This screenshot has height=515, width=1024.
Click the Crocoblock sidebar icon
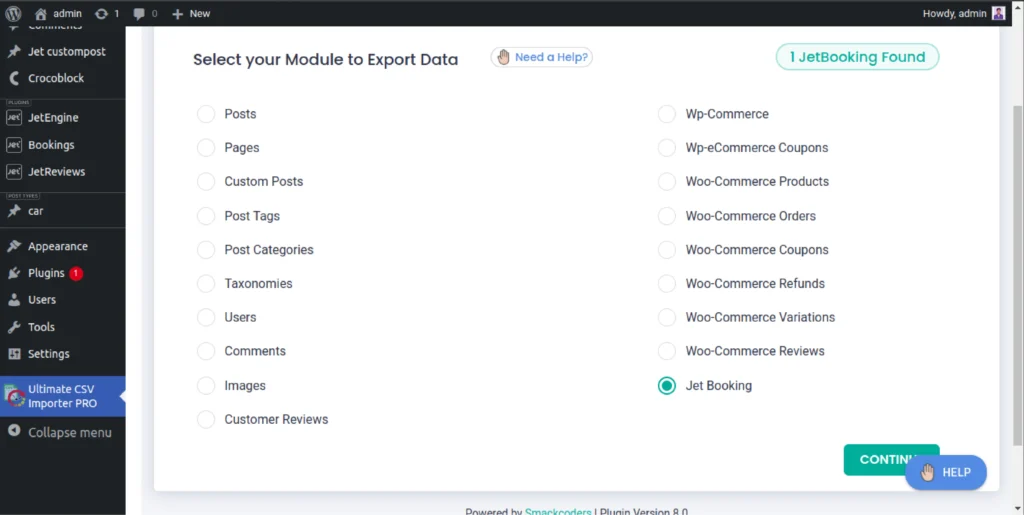click(x=14, y=78)
